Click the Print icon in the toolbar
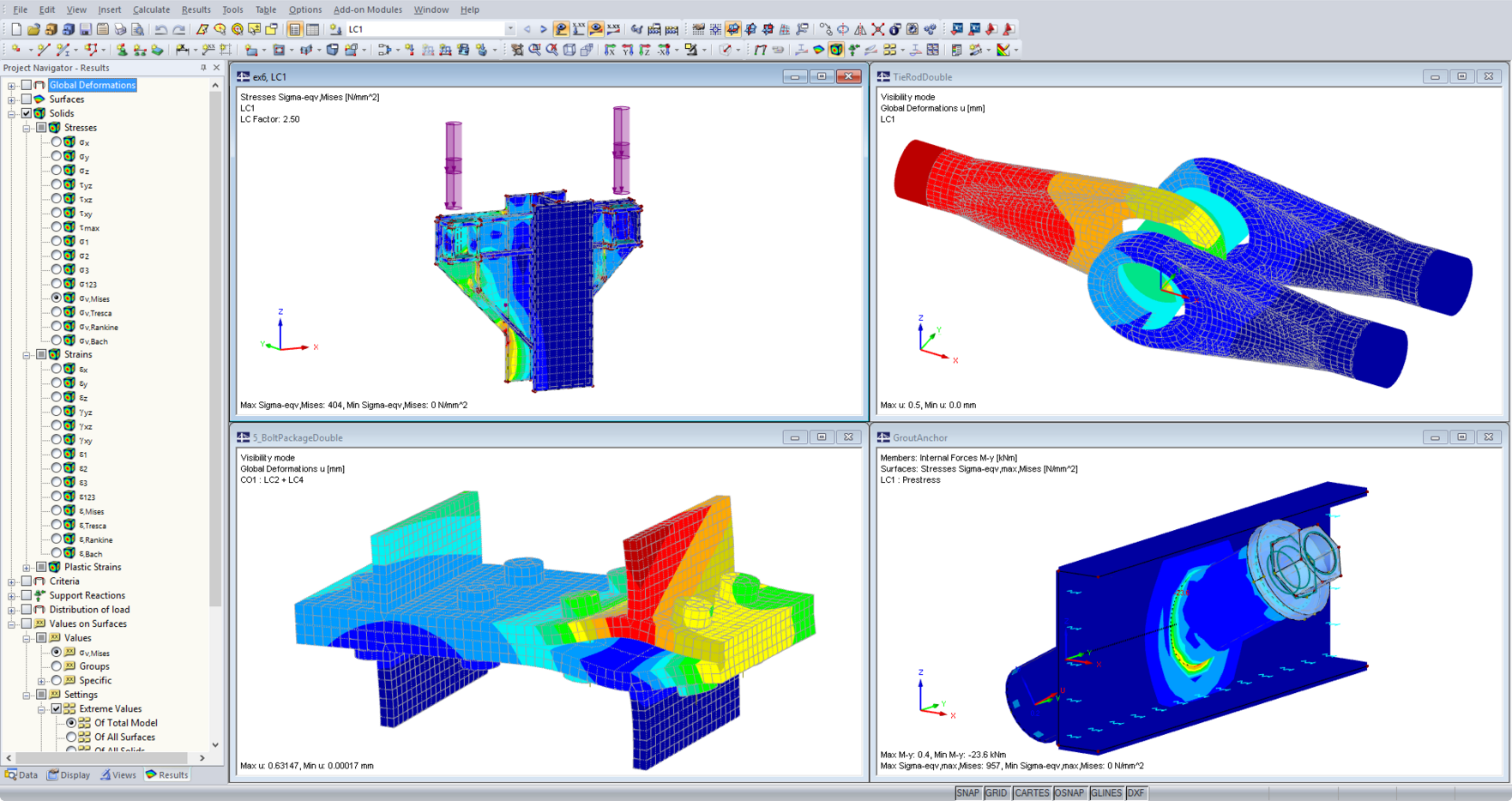1512x801 pixels. [x=121, y=27]
